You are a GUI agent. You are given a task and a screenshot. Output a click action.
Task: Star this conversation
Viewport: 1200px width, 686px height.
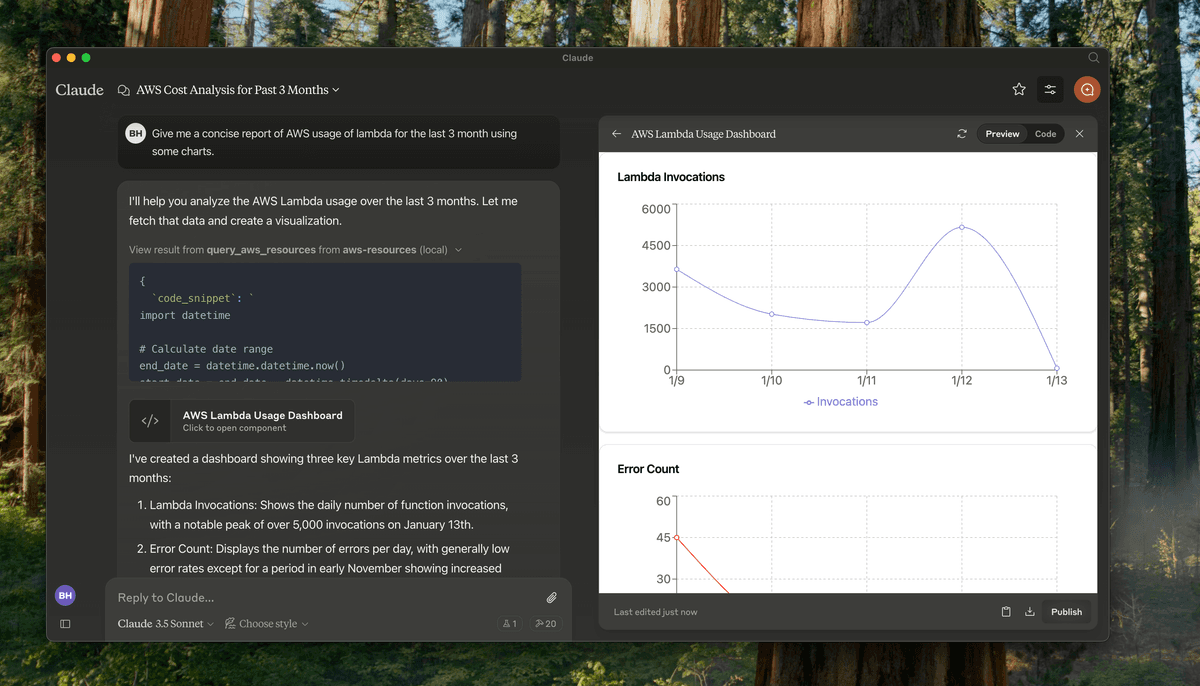point(1019,90)
